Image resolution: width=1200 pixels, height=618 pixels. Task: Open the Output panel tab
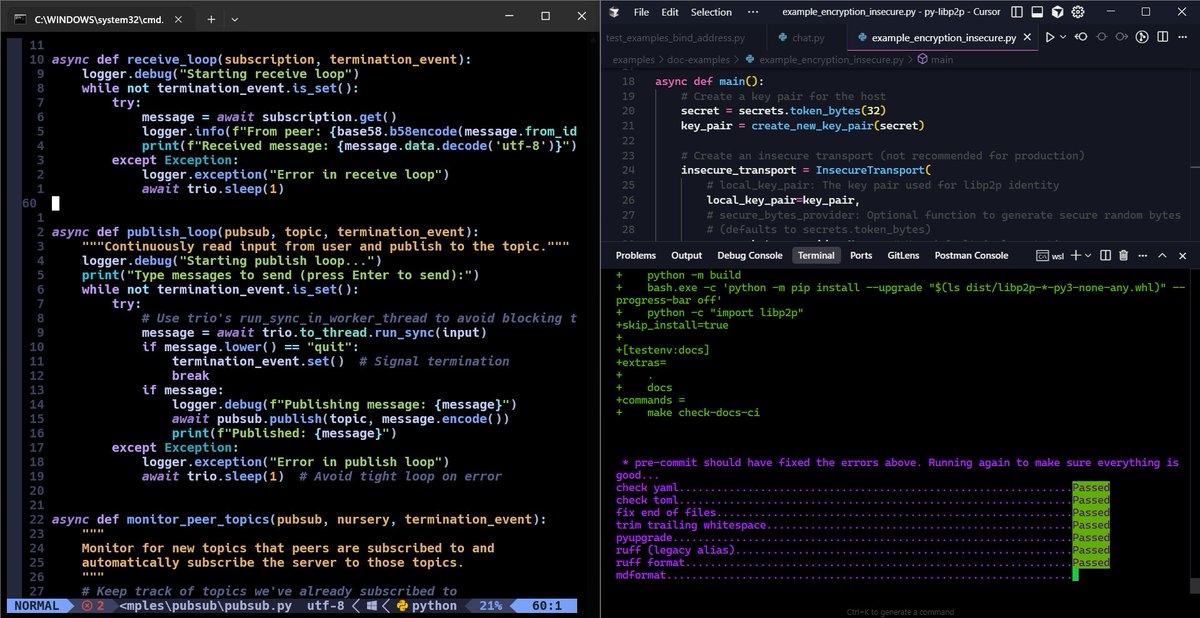tap(686, 255)
